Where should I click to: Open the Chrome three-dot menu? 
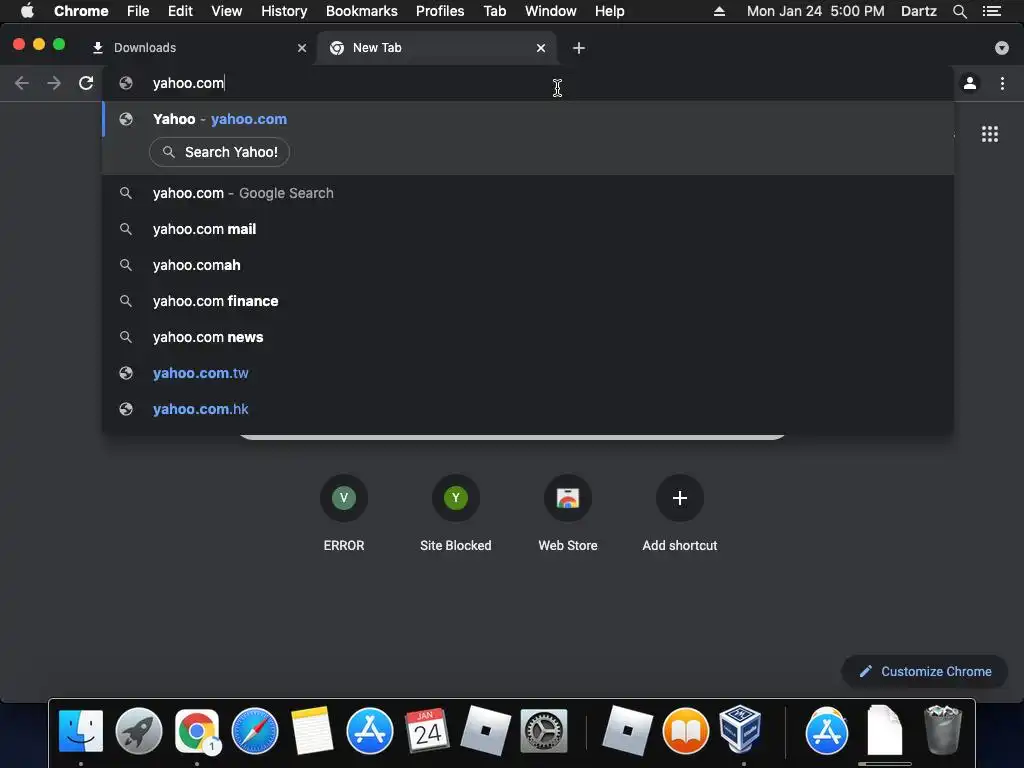click(x=1002, y=83)
